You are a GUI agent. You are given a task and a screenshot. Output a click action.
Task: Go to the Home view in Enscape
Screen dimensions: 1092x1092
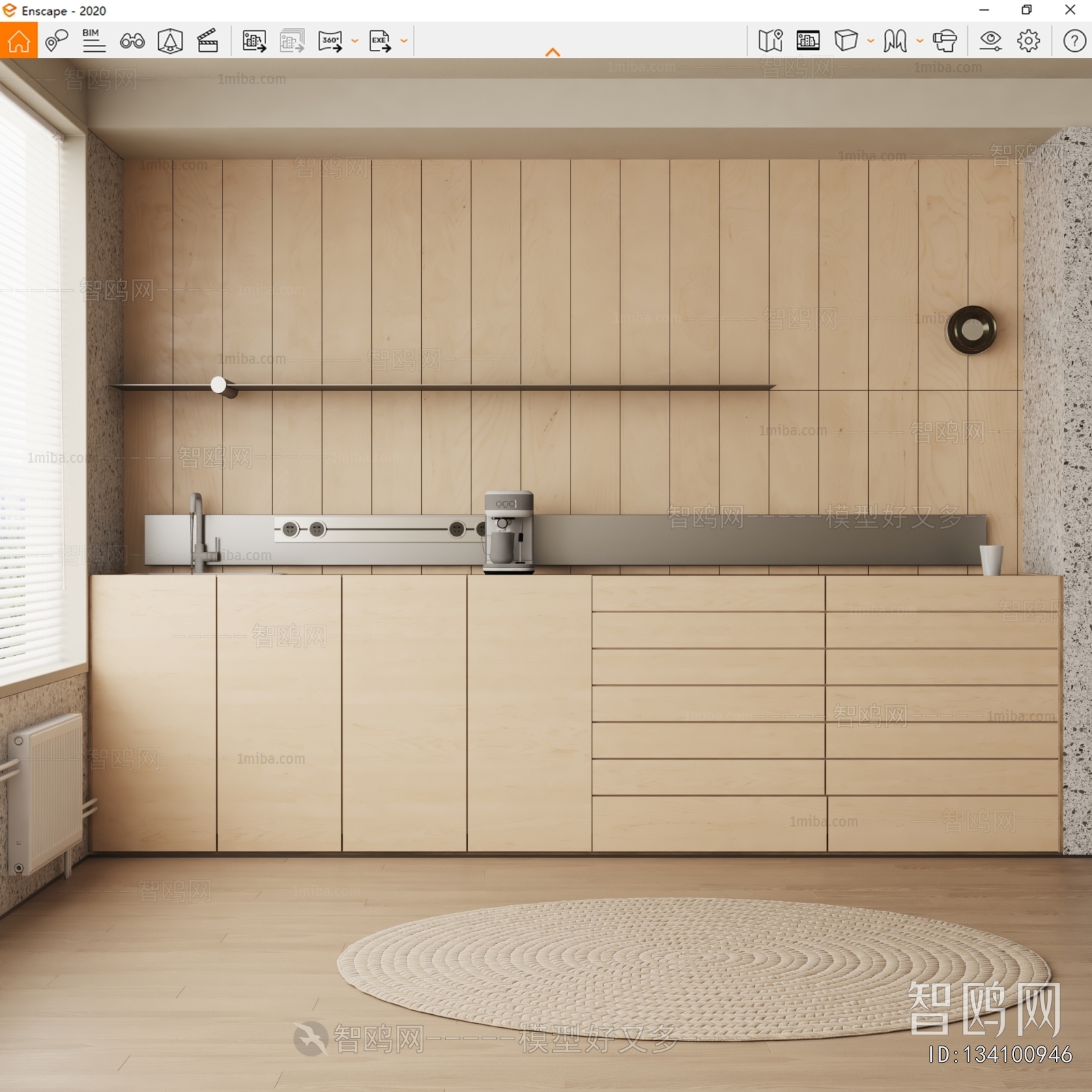[x=18, y=40]
